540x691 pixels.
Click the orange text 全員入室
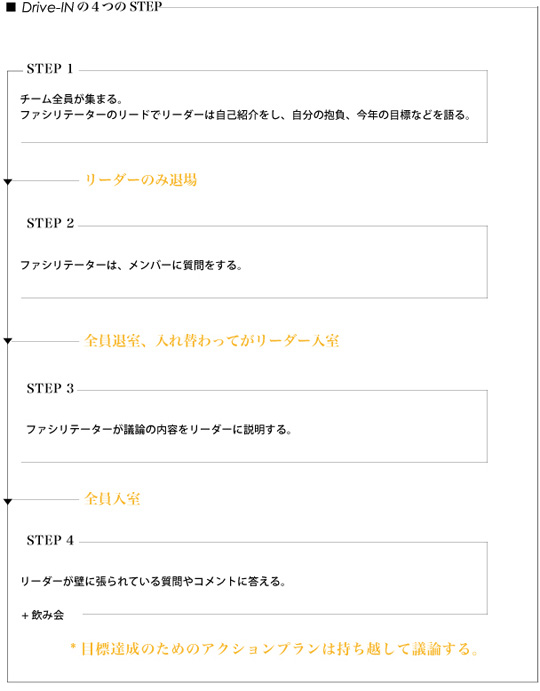pyautogui.click(x=112, y=499)
